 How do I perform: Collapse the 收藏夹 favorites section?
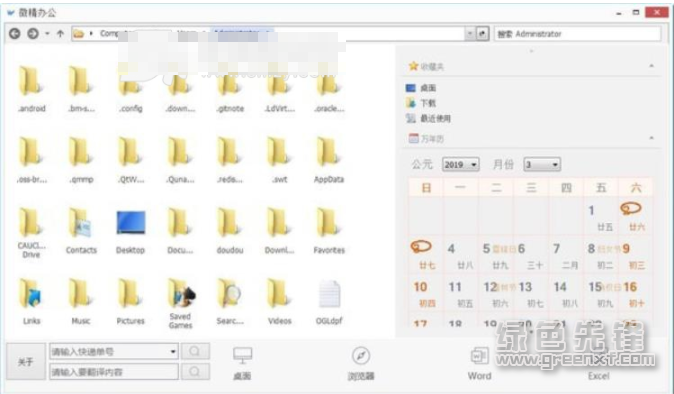[x=651, y=66]
